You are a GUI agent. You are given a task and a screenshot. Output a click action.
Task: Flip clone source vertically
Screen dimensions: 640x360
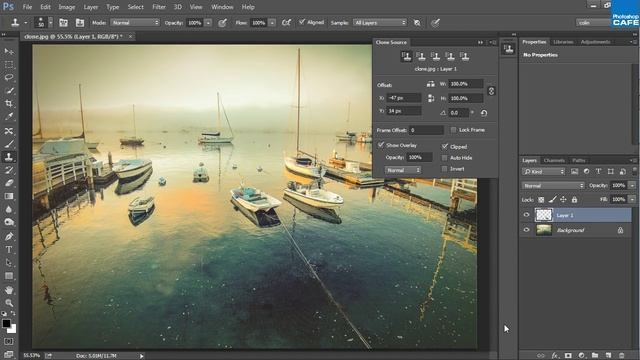pyautogui.click(x=431, y=98)
